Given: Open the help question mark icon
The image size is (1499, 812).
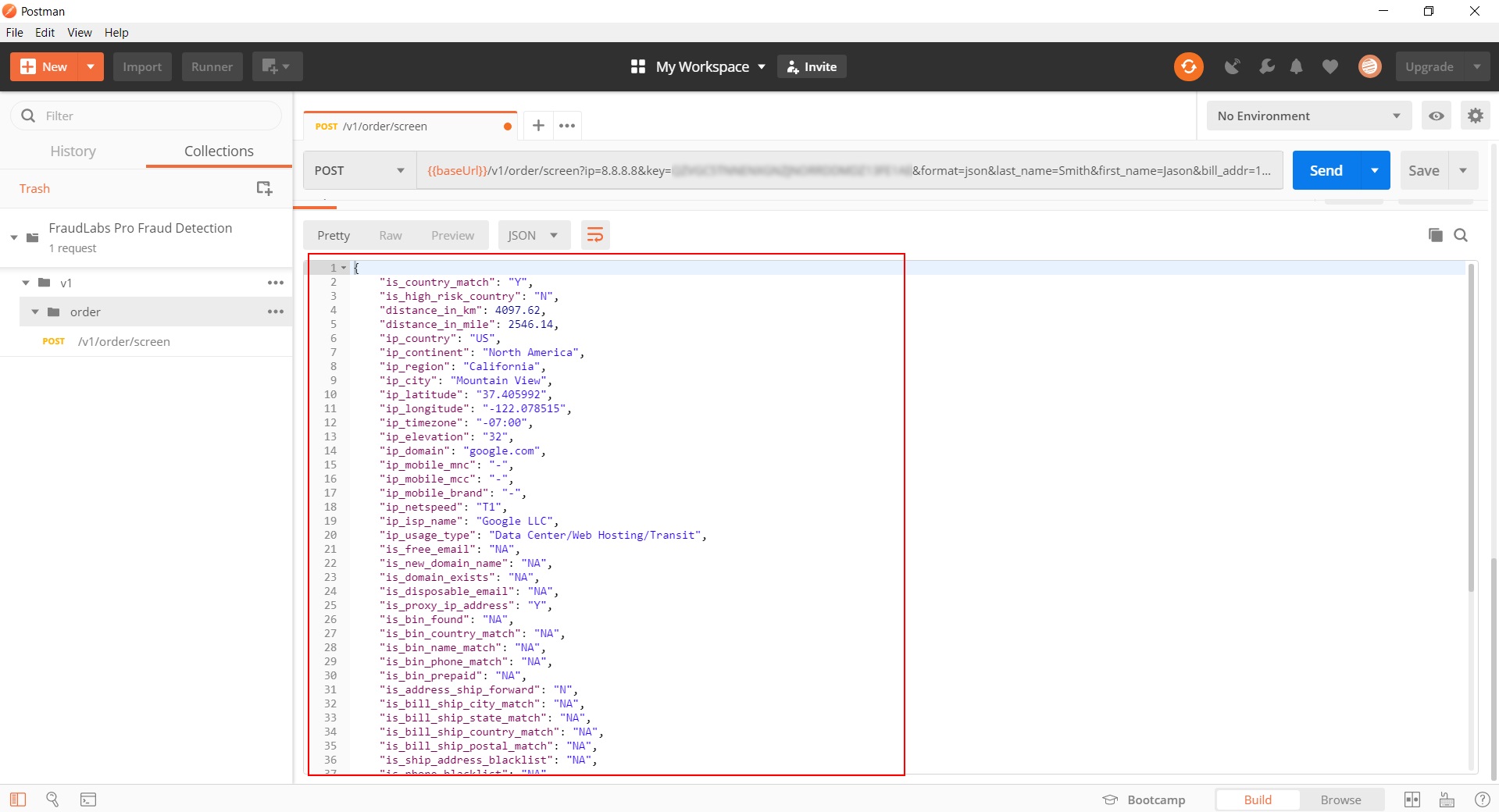Looking at the screenshot, I should pos(1482,800).
